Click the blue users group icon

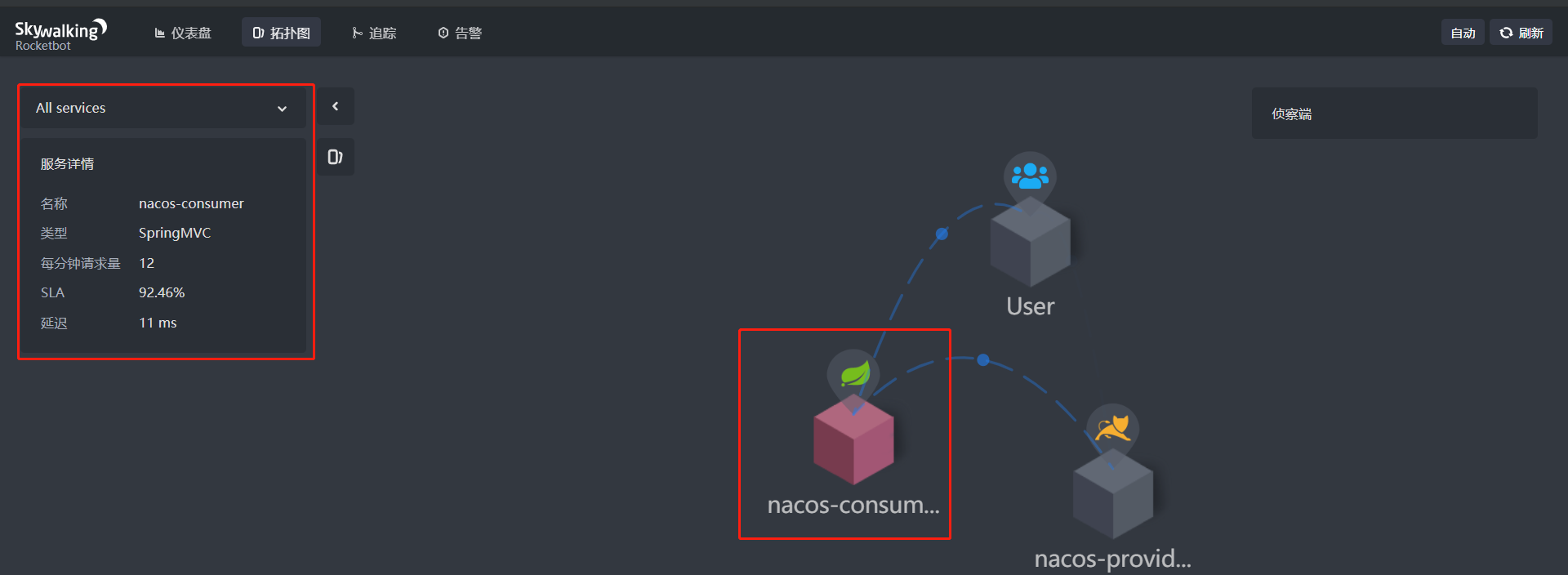pos(1030,176)
